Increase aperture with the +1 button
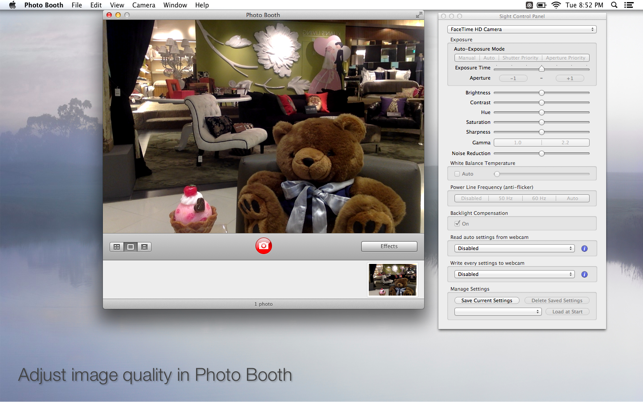The width and height of the screenshot is (643, 402). click(570, 78)
